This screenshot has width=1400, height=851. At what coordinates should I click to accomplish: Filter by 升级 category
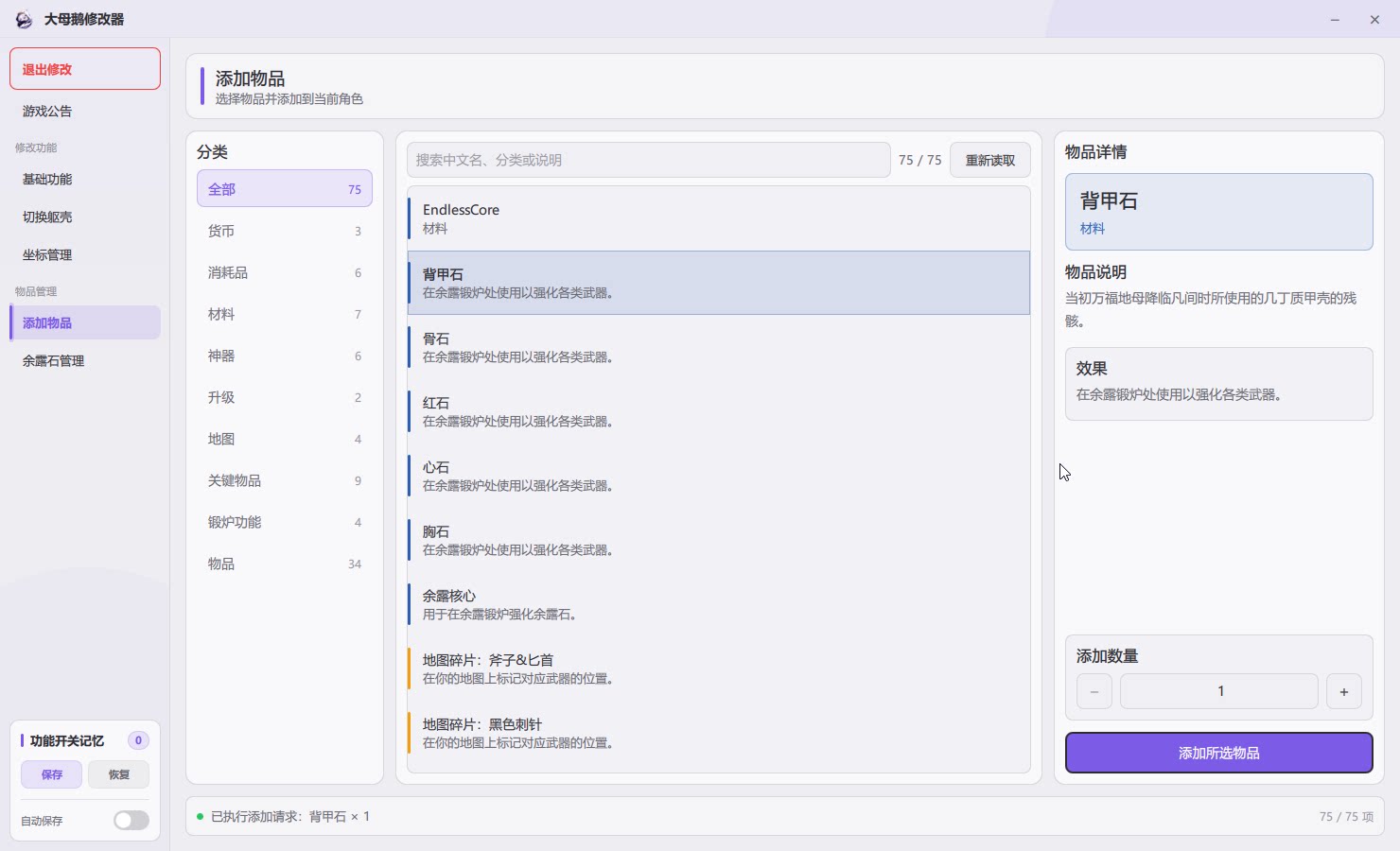[285, 397]
